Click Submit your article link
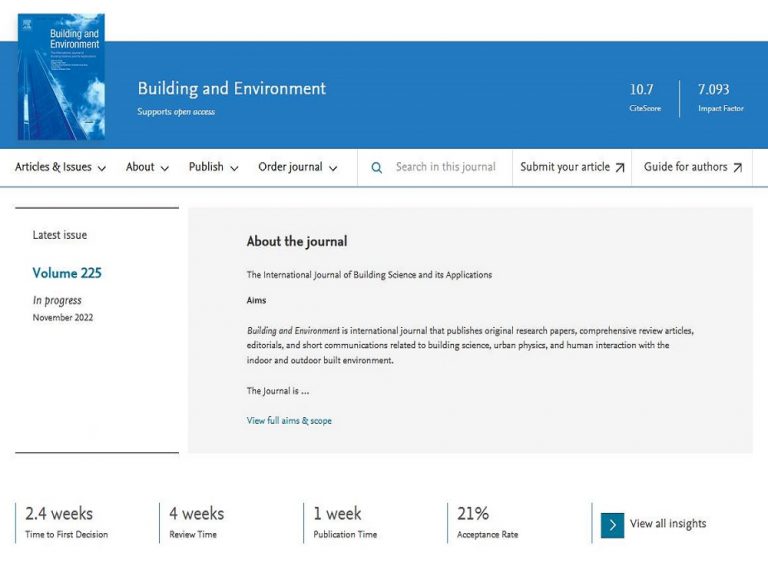The height and width of the screenshot is (576, 768). pos(565,167)
